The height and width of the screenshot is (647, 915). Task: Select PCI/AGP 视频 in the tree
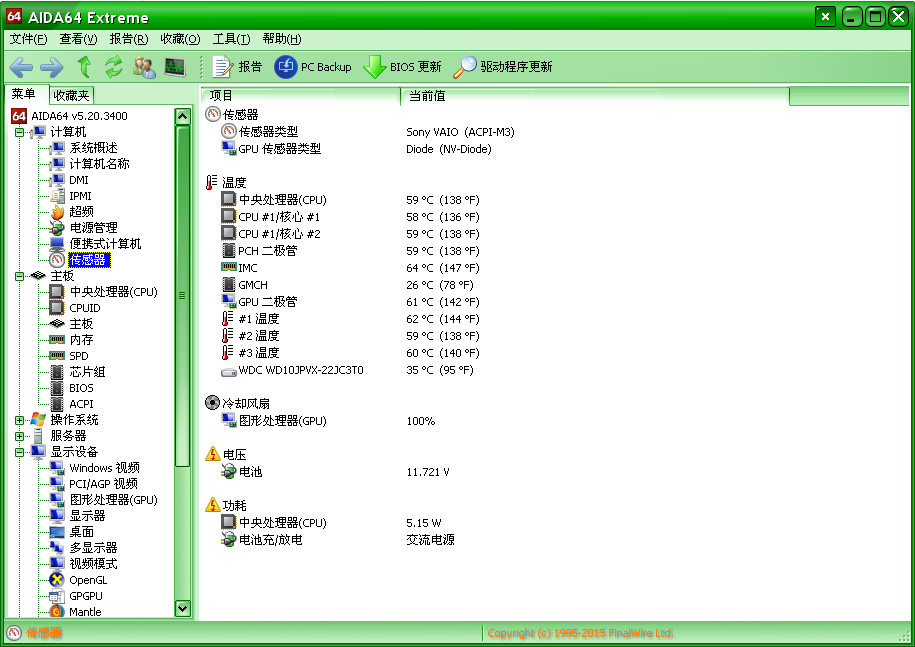click(x=103, y=484)
